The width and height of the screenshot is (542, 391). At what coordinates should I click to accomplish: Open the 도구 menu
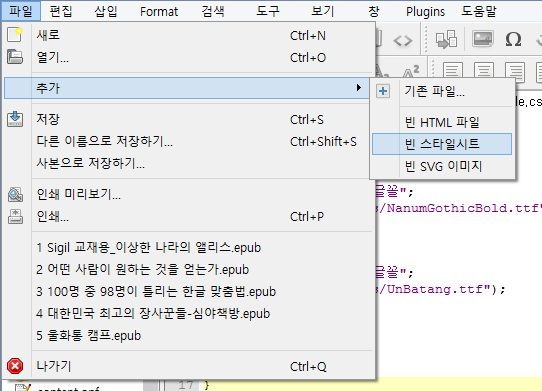[268, 11]
